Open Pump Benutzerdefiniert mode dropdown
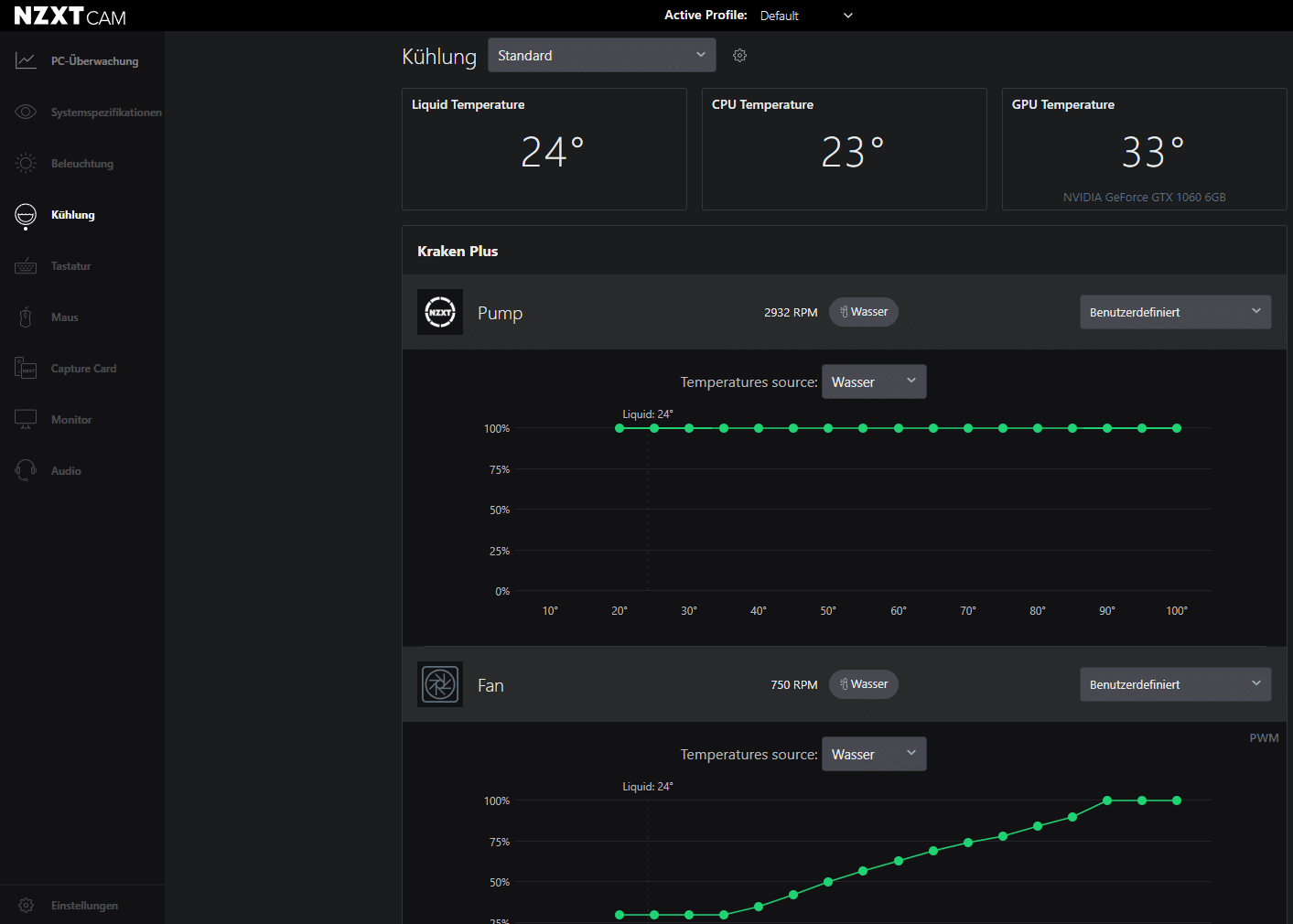The width and height of the screenshot is (1293, 924). click(1175, 312)
